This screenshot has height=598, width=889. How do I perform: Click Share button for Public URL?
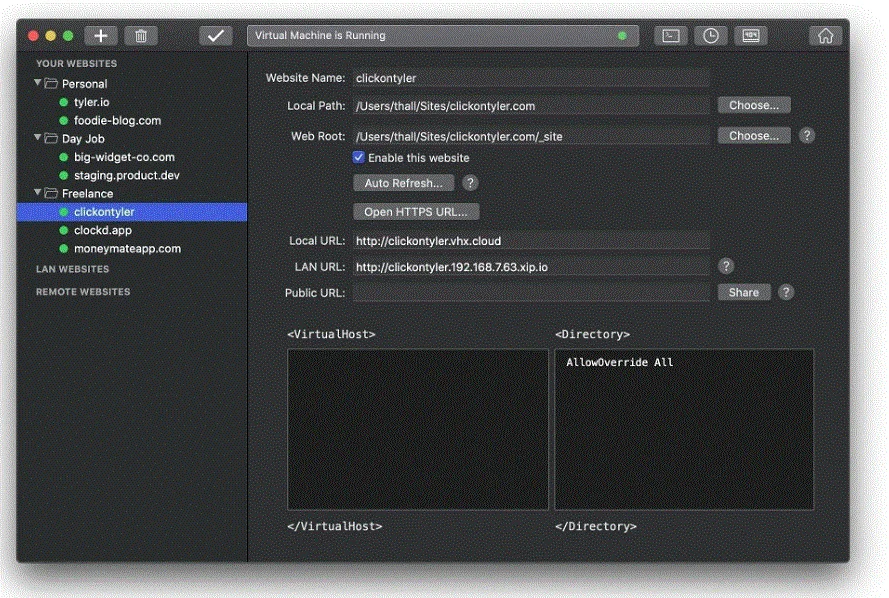point(744,292)
